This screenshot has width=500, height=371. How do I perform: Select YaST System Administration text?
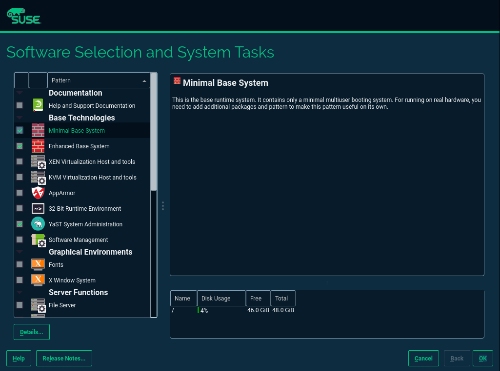click(x=85, y=224)
